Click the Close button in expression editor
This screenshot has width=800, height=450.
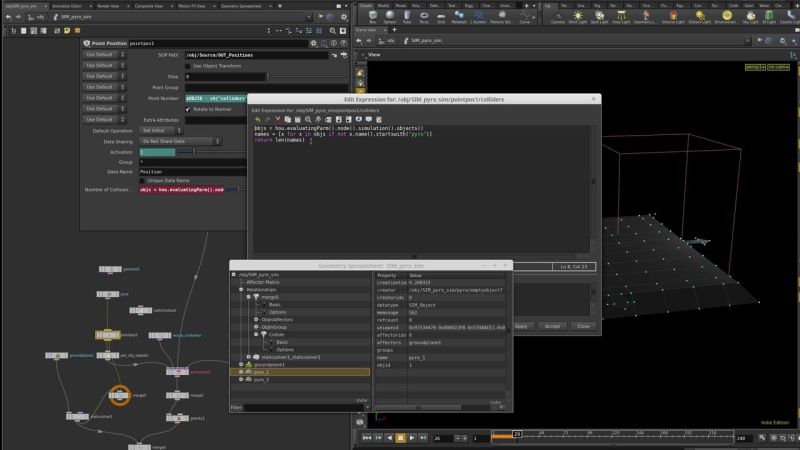pos(583,326)
